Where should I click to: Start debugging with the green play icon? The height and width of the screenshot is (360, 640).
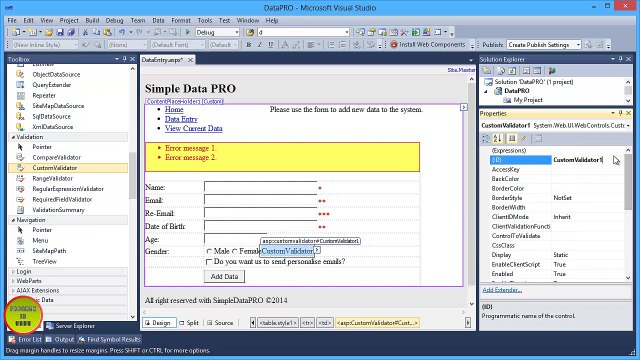pos(188,32)
